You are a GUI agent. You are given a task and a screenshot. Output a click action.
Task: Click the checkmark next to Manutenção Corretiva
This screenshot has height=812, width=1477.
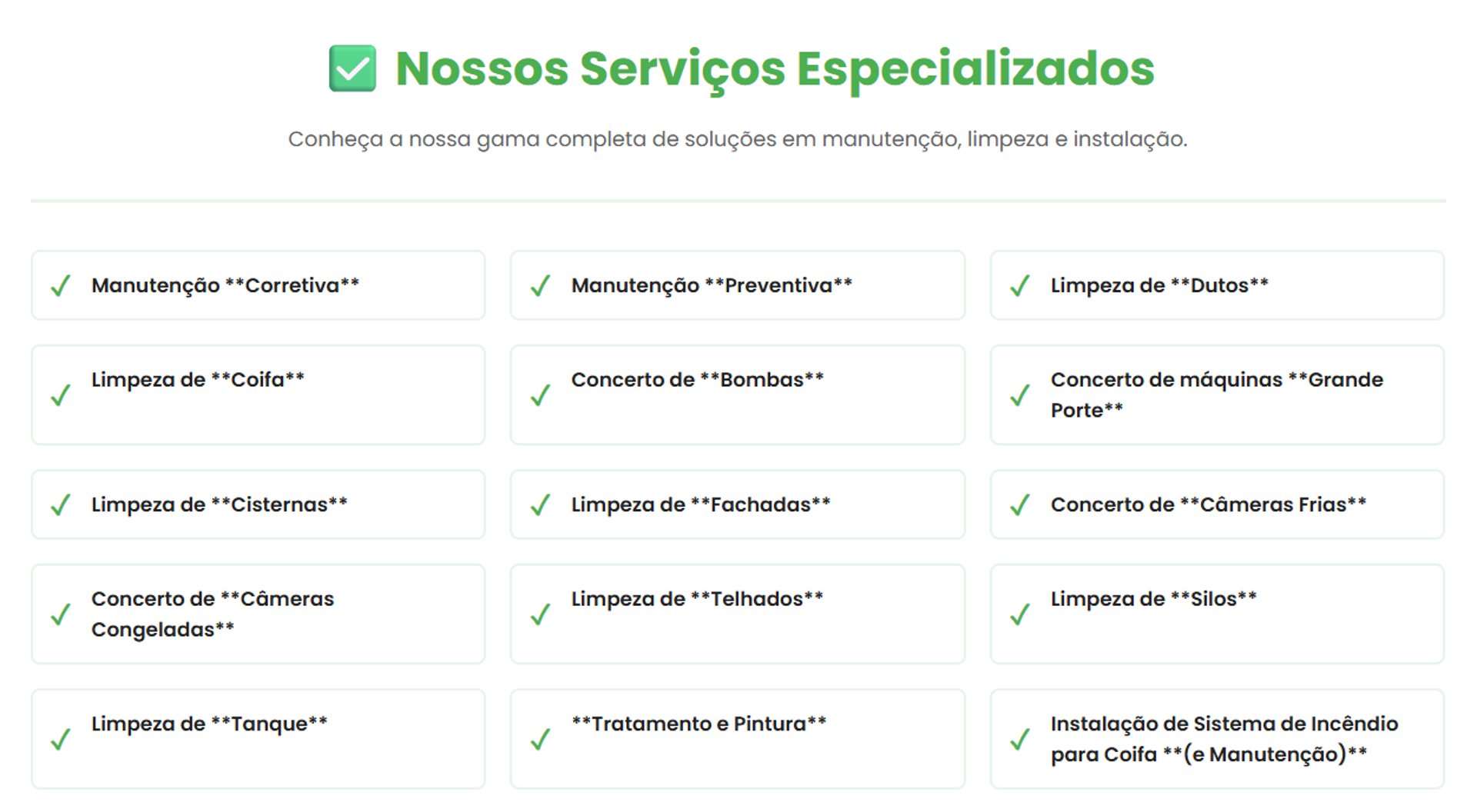point(61,286)
